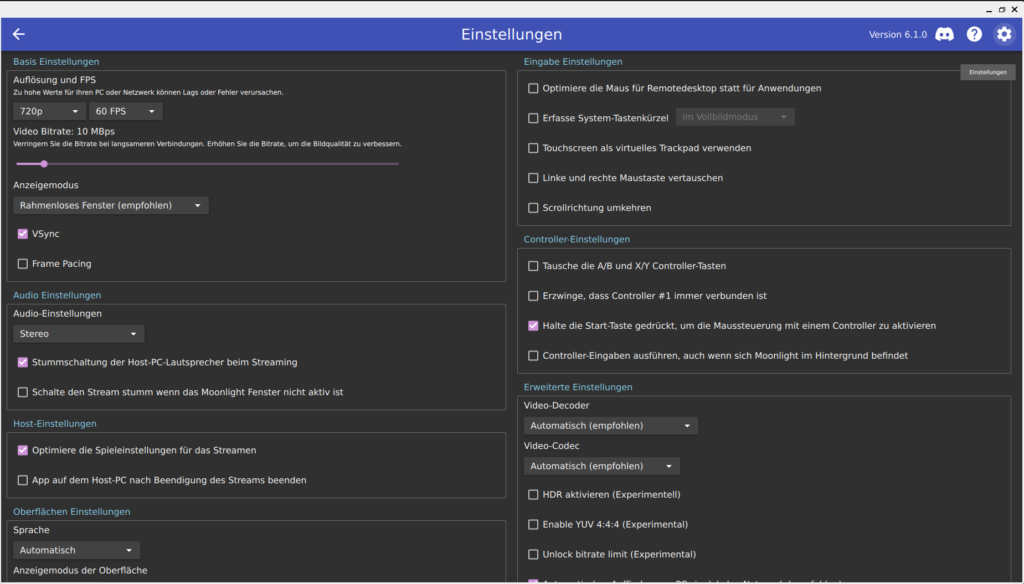This screenshot has height=584, width=1024.
Task: Enable Unlock bitrate limit checkbox
Action: 534,555
